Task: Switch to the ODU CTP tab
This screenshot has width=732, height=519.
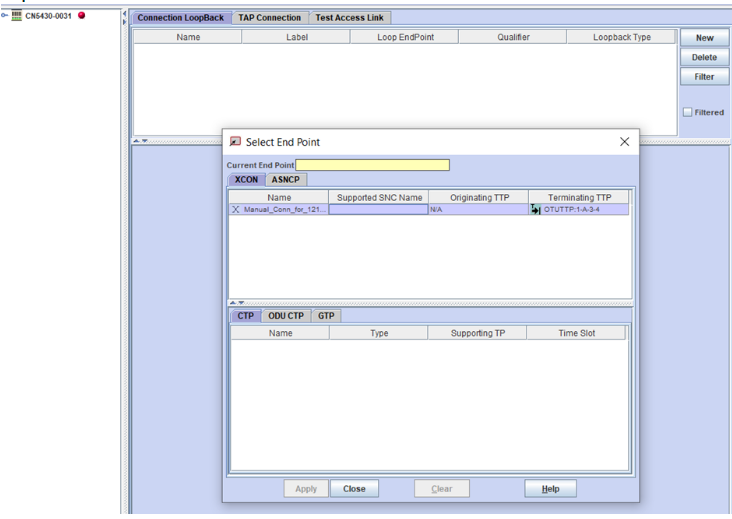Action: pyautogui.click(x=285, y=316)
